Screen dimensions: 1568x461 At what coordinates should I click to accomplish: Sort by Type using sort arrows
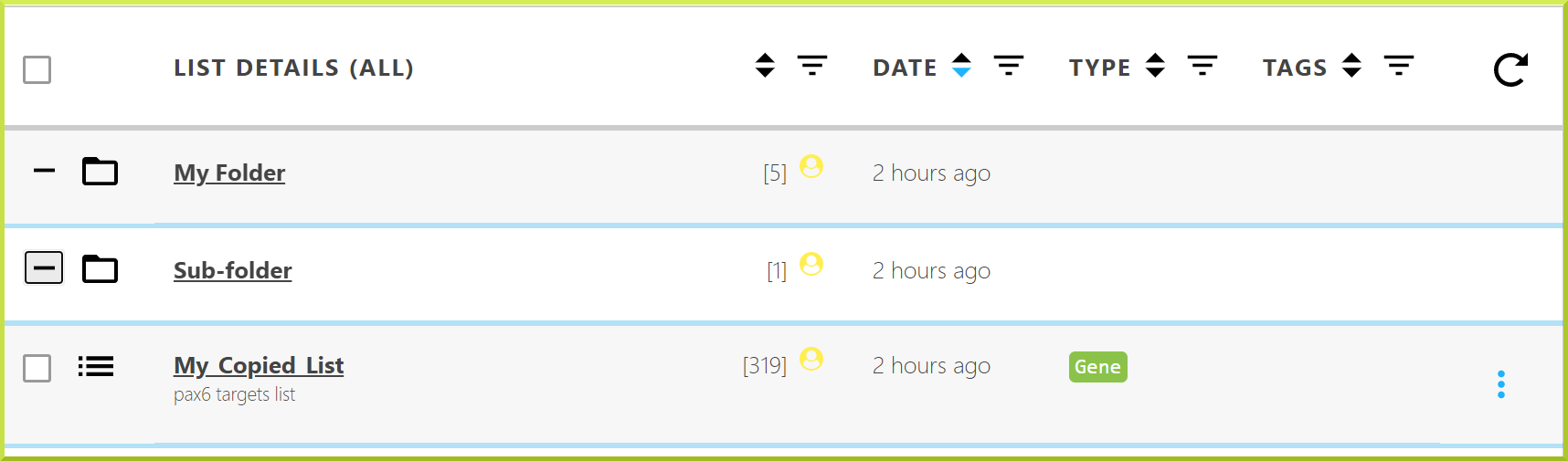[1155, 65]
